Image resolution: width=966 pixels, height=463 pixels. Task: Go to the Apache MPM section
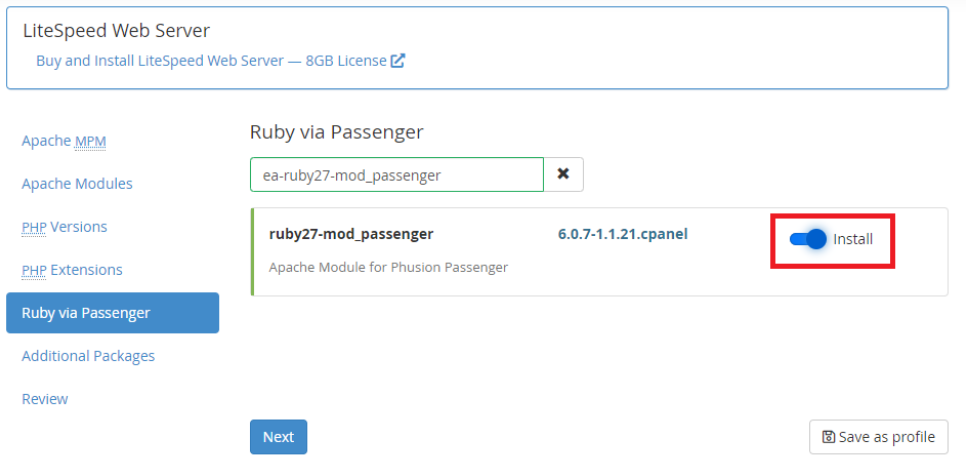coord(64,141)
